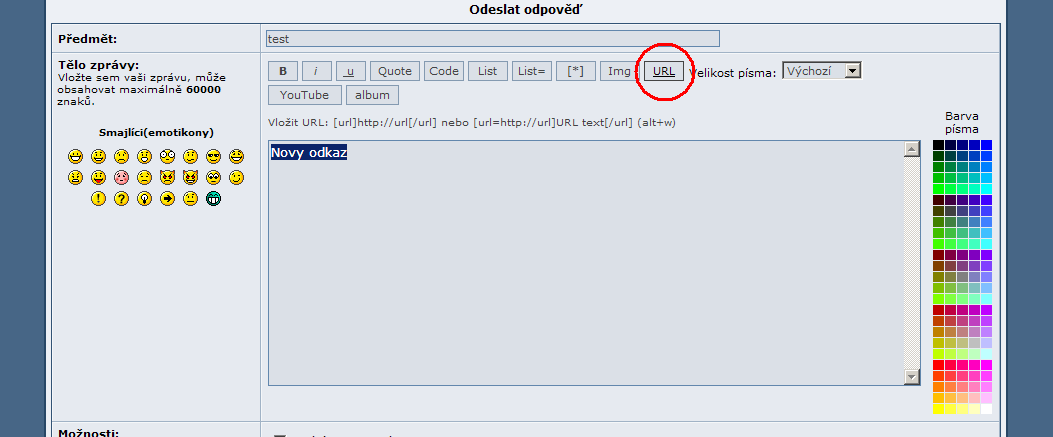
Task: Insert the black arrow emoticon
Action: pyautogui.click(x=167, y=198)
